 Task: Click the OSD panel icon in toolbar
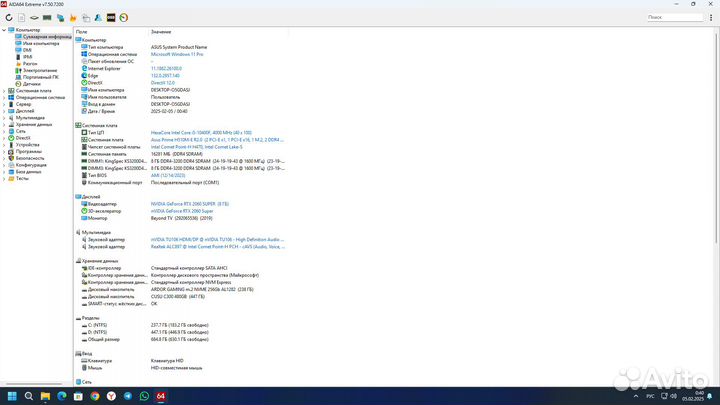point(110,17)
